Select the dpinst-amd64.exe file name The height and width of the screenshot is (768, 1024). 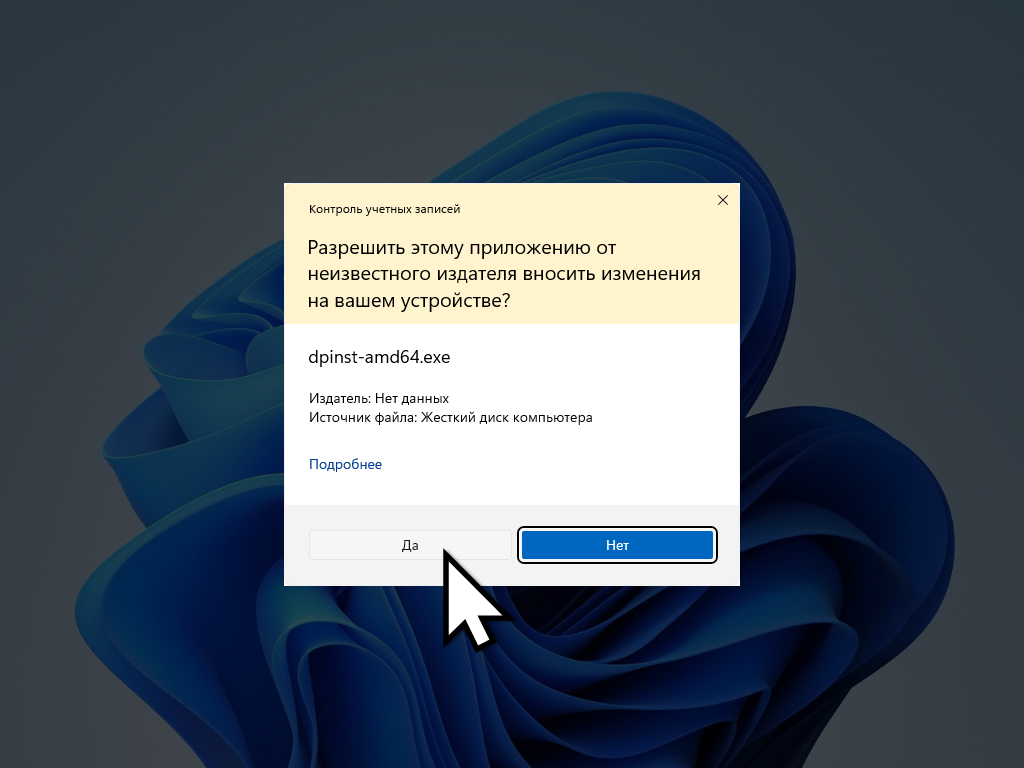click(379, 357)
